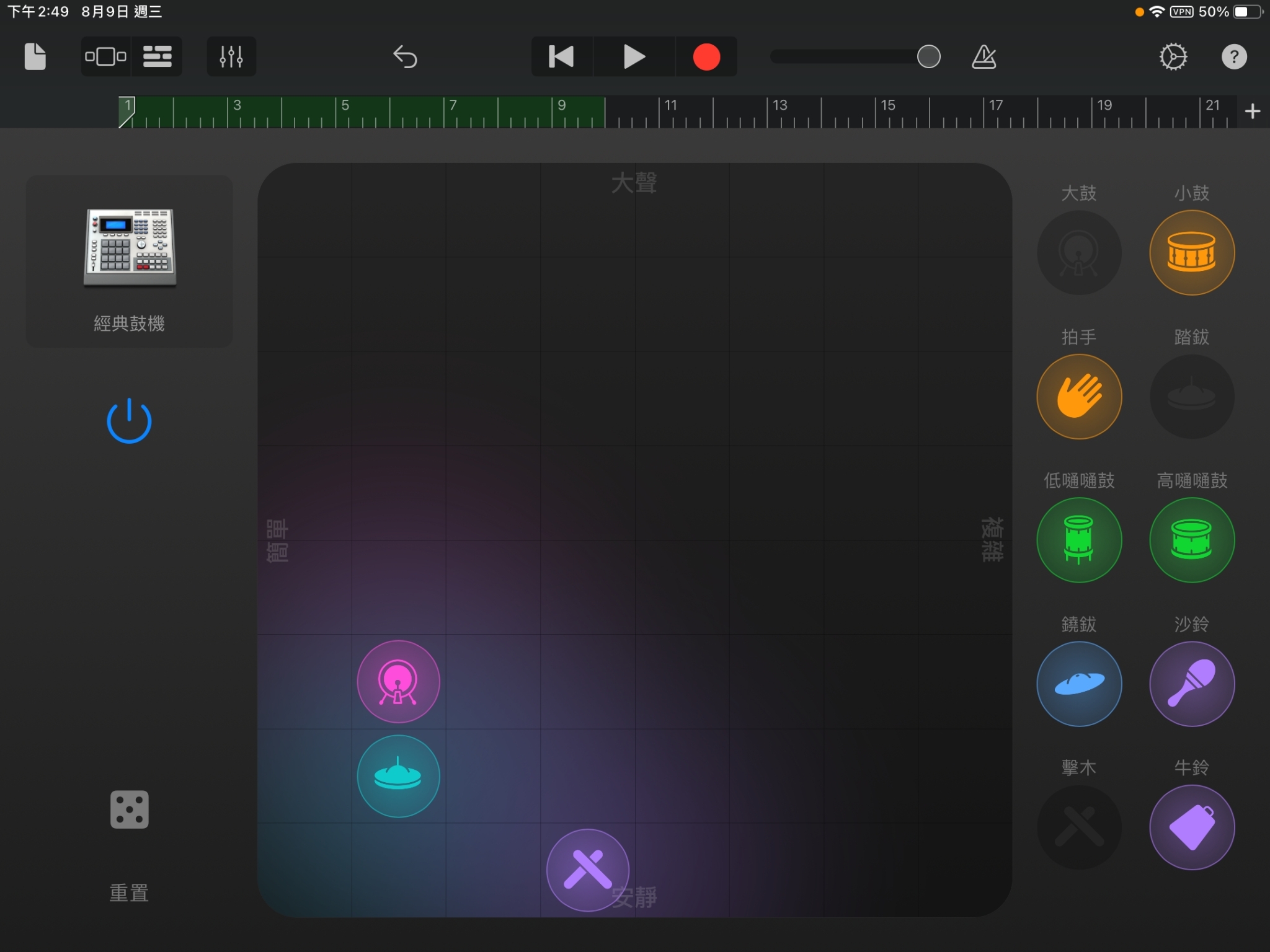Viewport: 1270px width, 952px height.
Task: Tap the shaker (沙鈴) maraca icon
Action: click(x=1191, y=684)
